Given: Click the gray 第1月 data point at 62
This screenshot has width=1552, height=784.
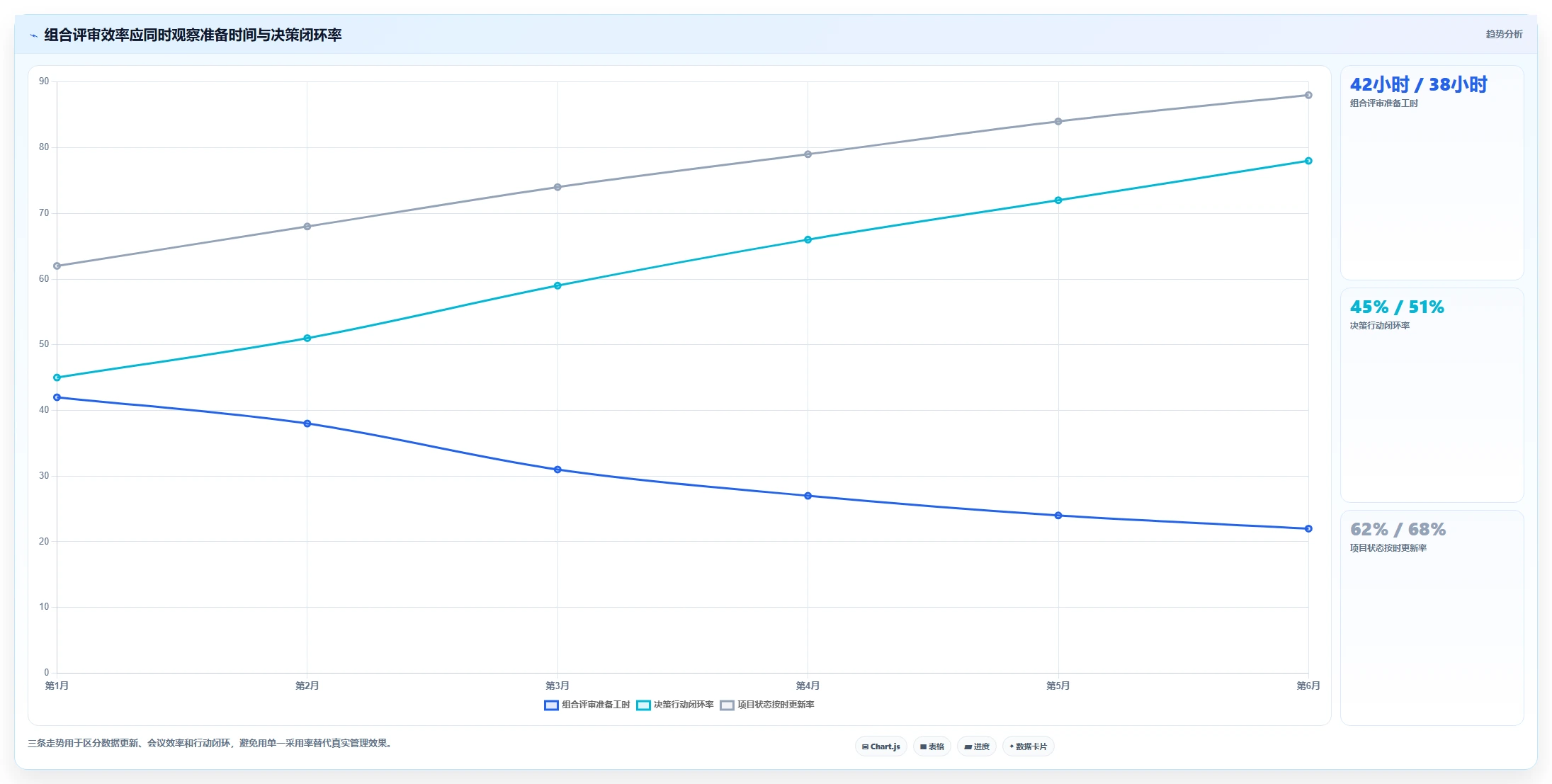Looking at the screenshot, I should pyautogui.click(x=57, y=266).
